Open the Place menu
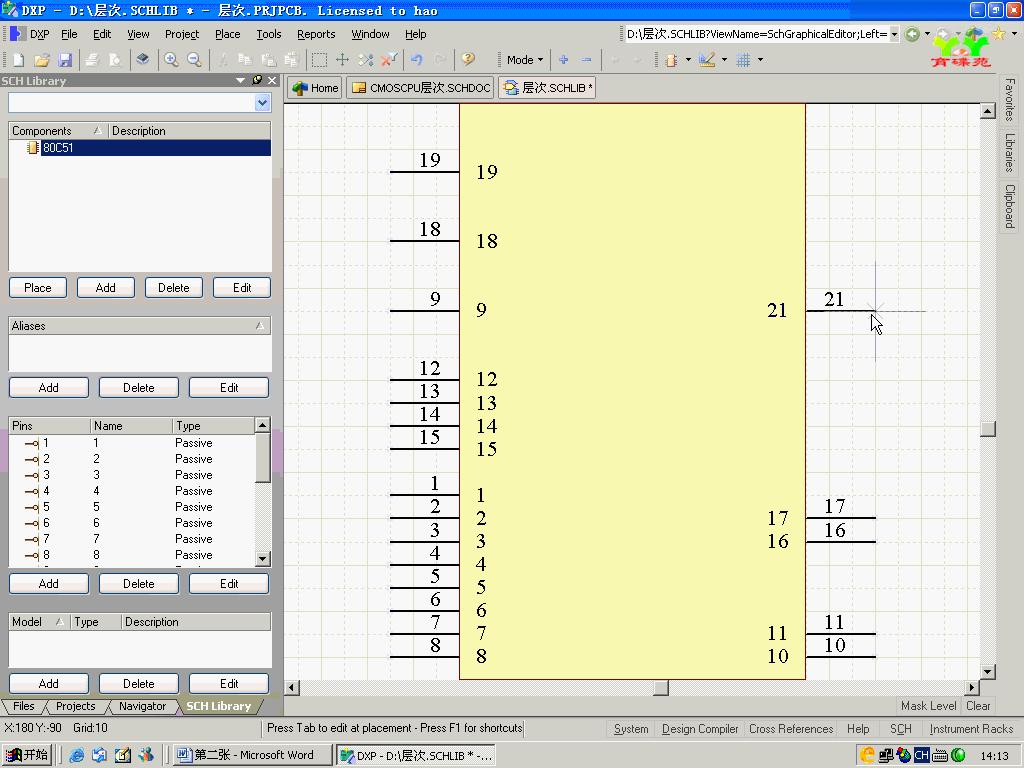This screenshot has height=768, width=1024. point(228,34)
